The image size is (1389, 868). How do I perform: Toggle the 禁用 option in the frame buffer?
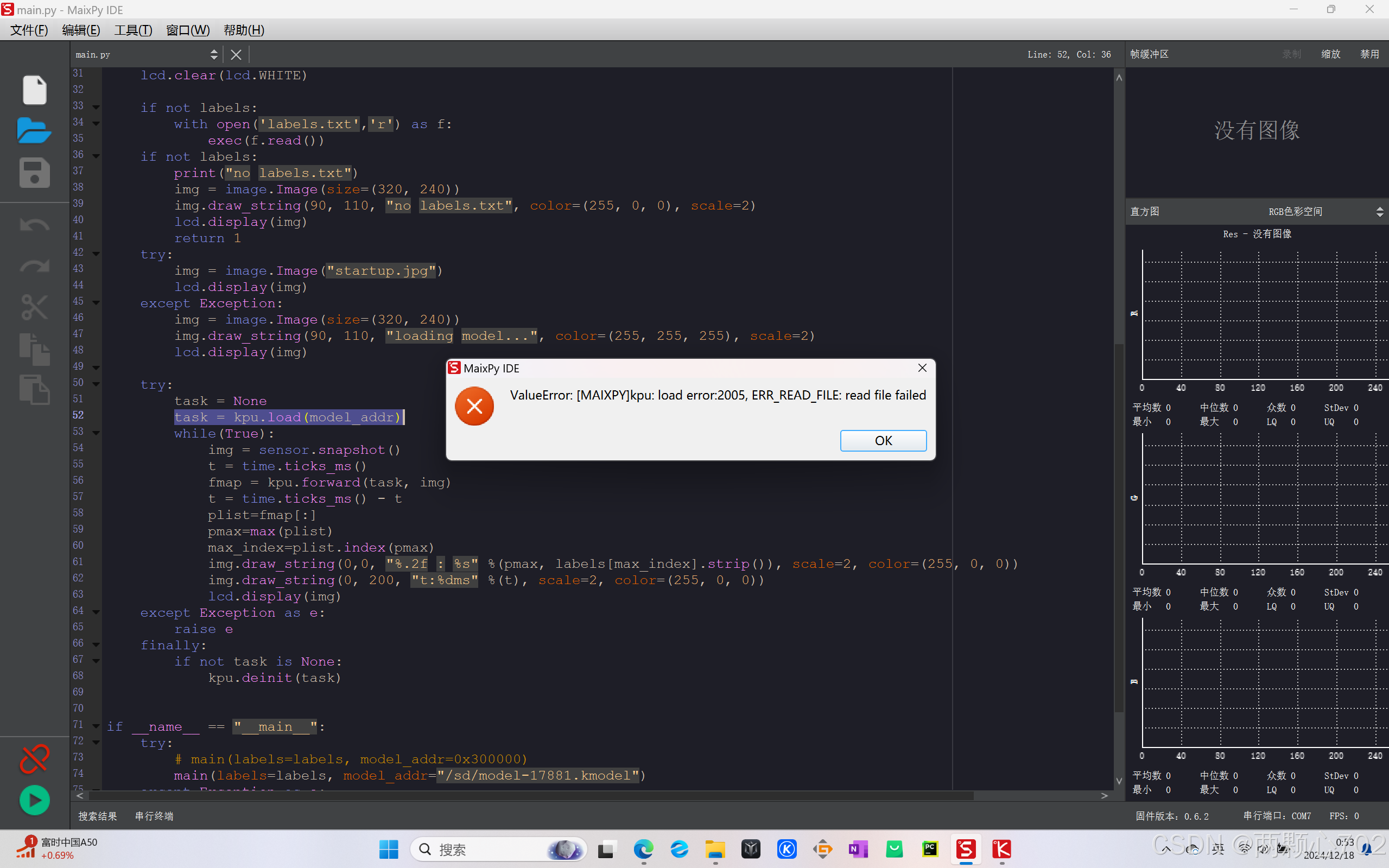(x=1369, y=54)
